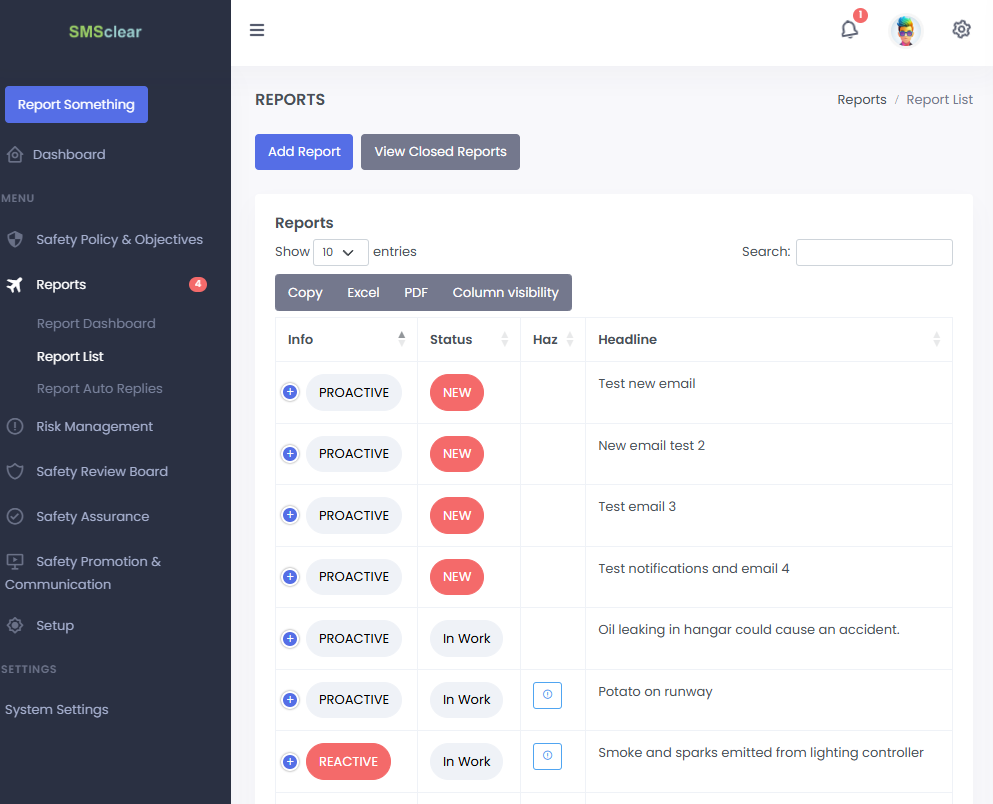Image resolution: width=993 pixels, height=804 pixels.
Task: Expand row details for Oil leaking report
Action: click(x=290, y=638)
